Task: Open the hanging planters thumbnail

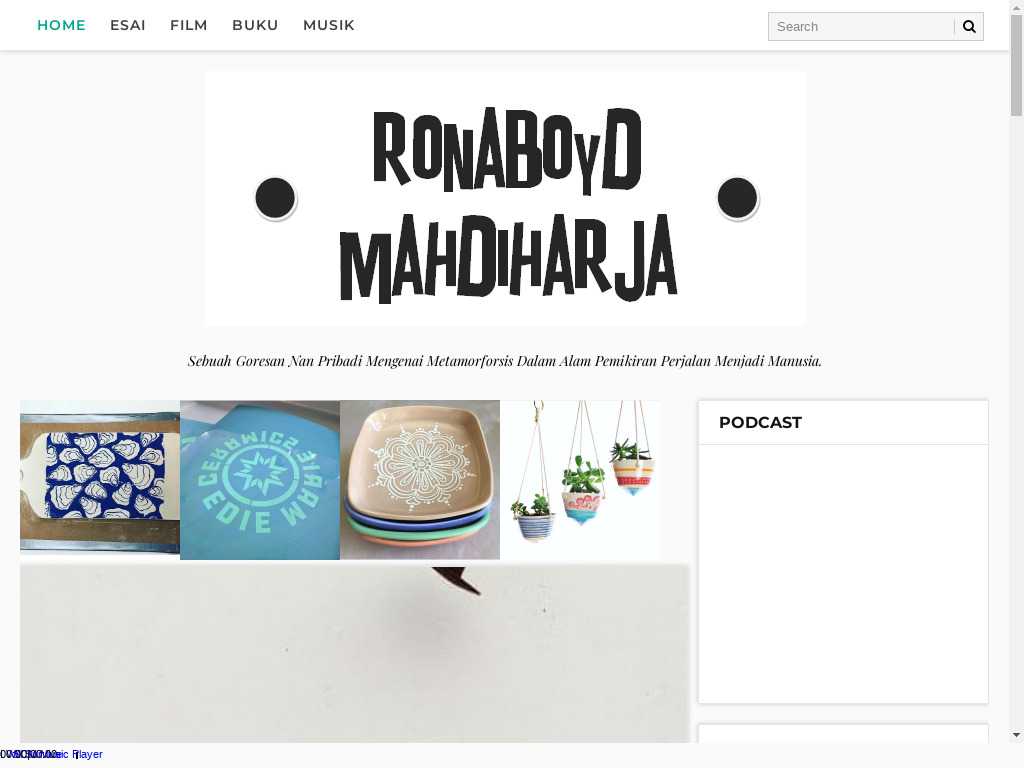Action: click(x=580, y=480)
